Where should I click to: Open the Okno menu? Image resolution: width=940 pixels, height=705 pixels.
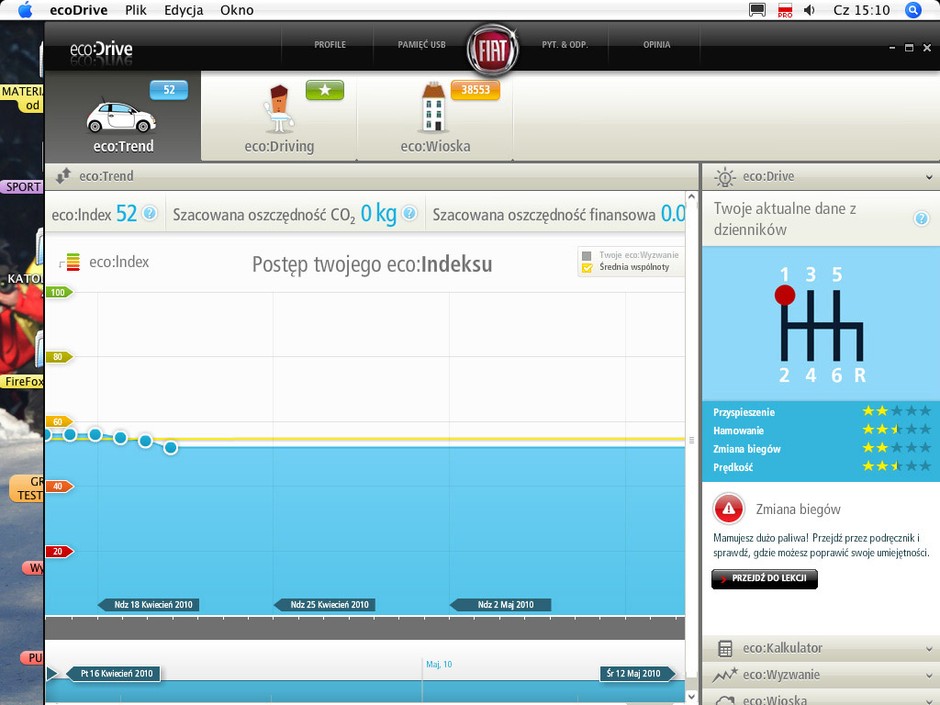(x=237, y=10)
